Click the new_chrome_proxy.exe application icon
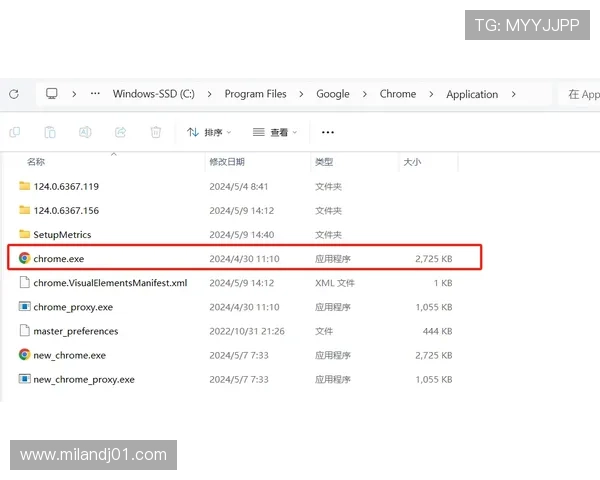 coord(24,379)
